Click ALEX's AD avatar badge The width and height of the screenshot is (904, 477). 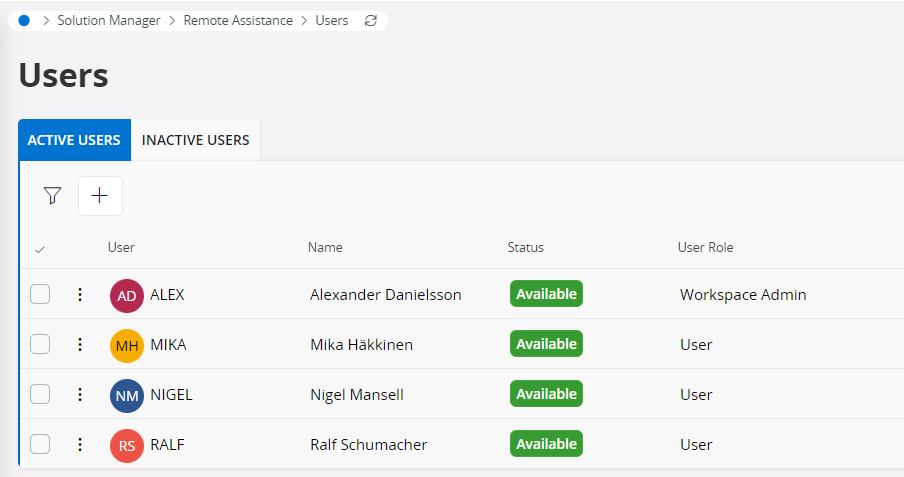coord(127,295)
